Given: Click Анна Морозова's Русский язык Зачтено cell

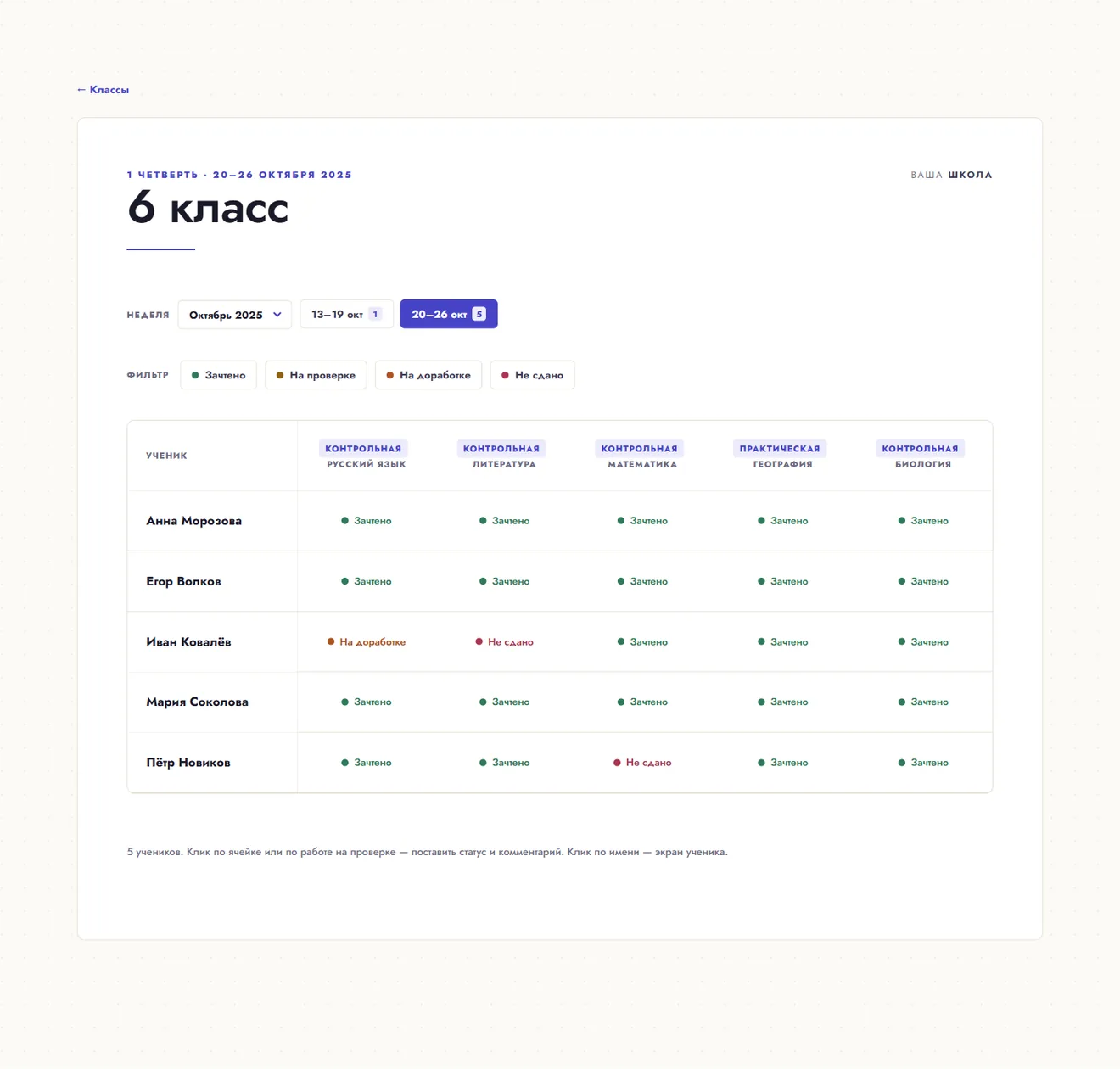Looking at the screenshot, I should [367, 521].
